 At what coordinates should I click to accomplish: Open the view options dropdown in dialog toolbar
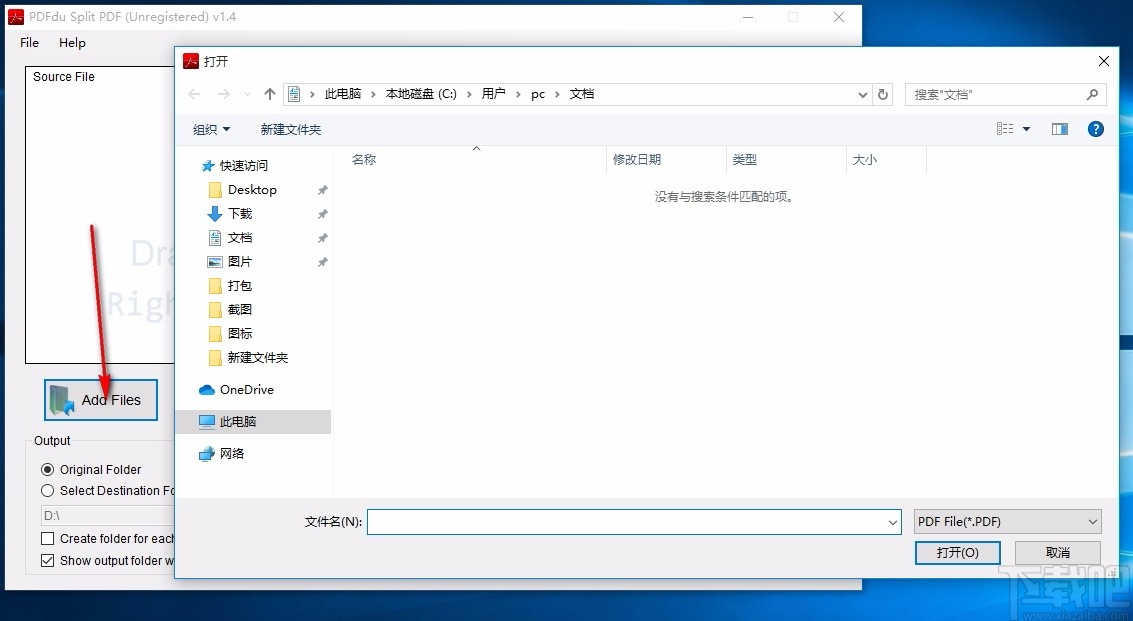point(1026,128)
